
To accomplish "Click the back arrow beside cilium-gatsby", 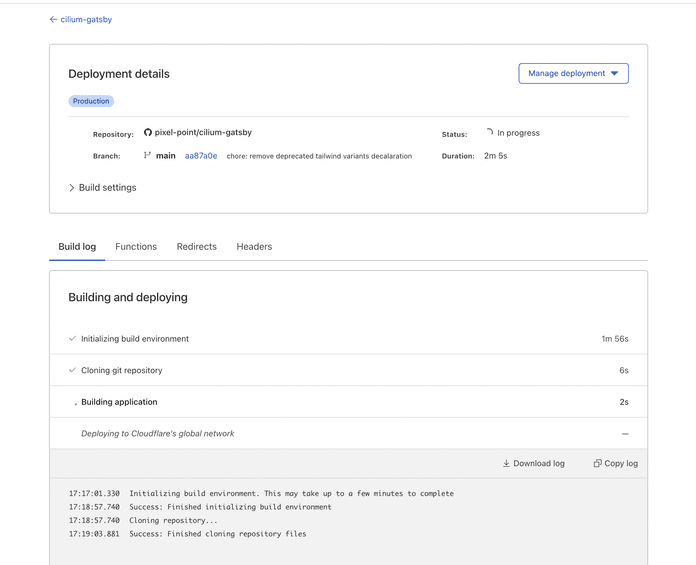I will [x=54, y=19].
